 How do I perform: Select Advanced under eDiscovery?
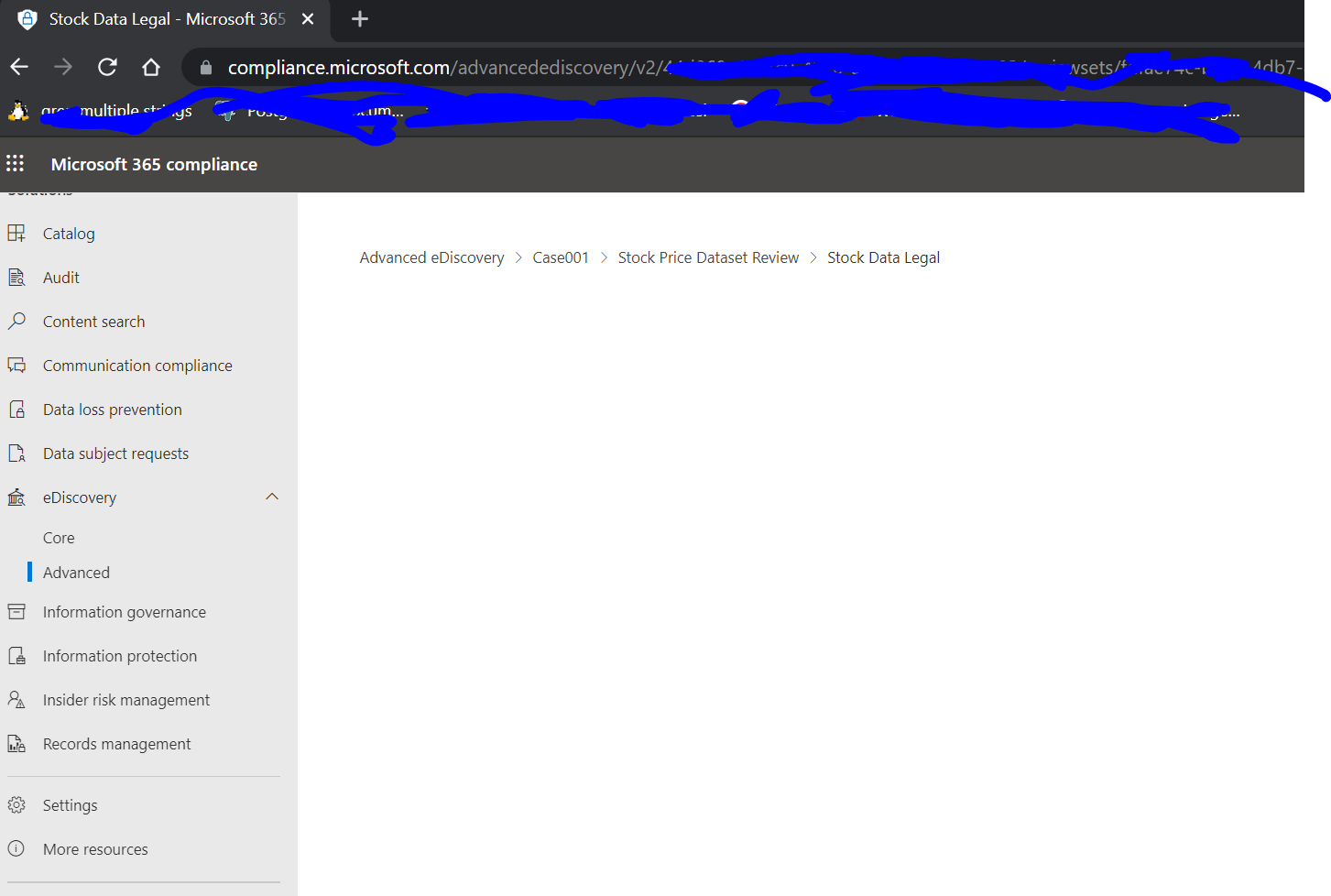(x=76, y=572)
